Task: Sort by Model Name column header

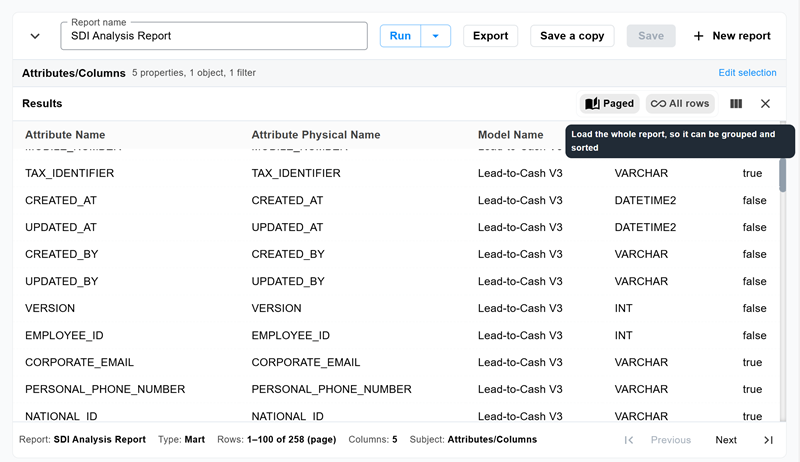Action: (510, 135)
